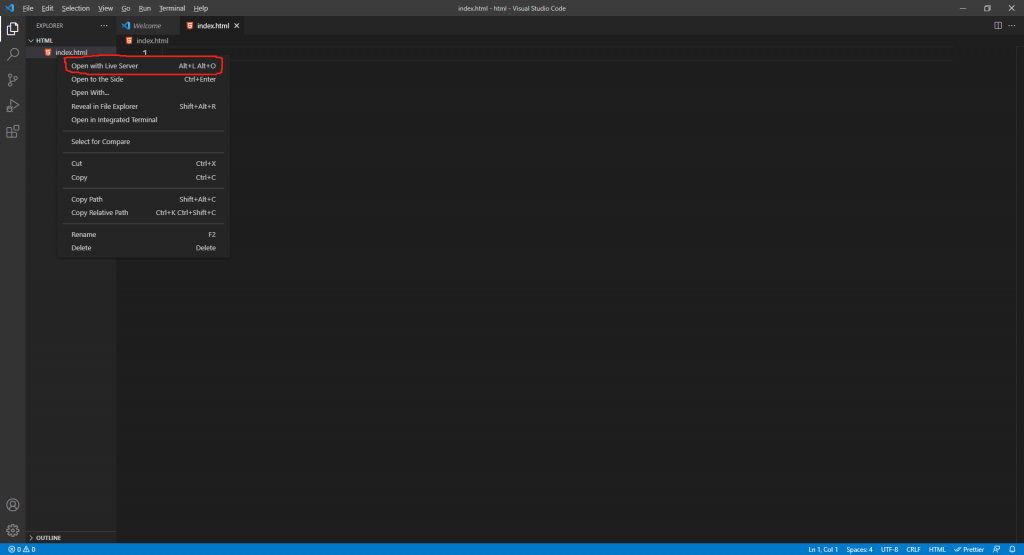Click Spaces: 4 indentation setting
This screenshot has height=555, width=1024.
point(859,549)
